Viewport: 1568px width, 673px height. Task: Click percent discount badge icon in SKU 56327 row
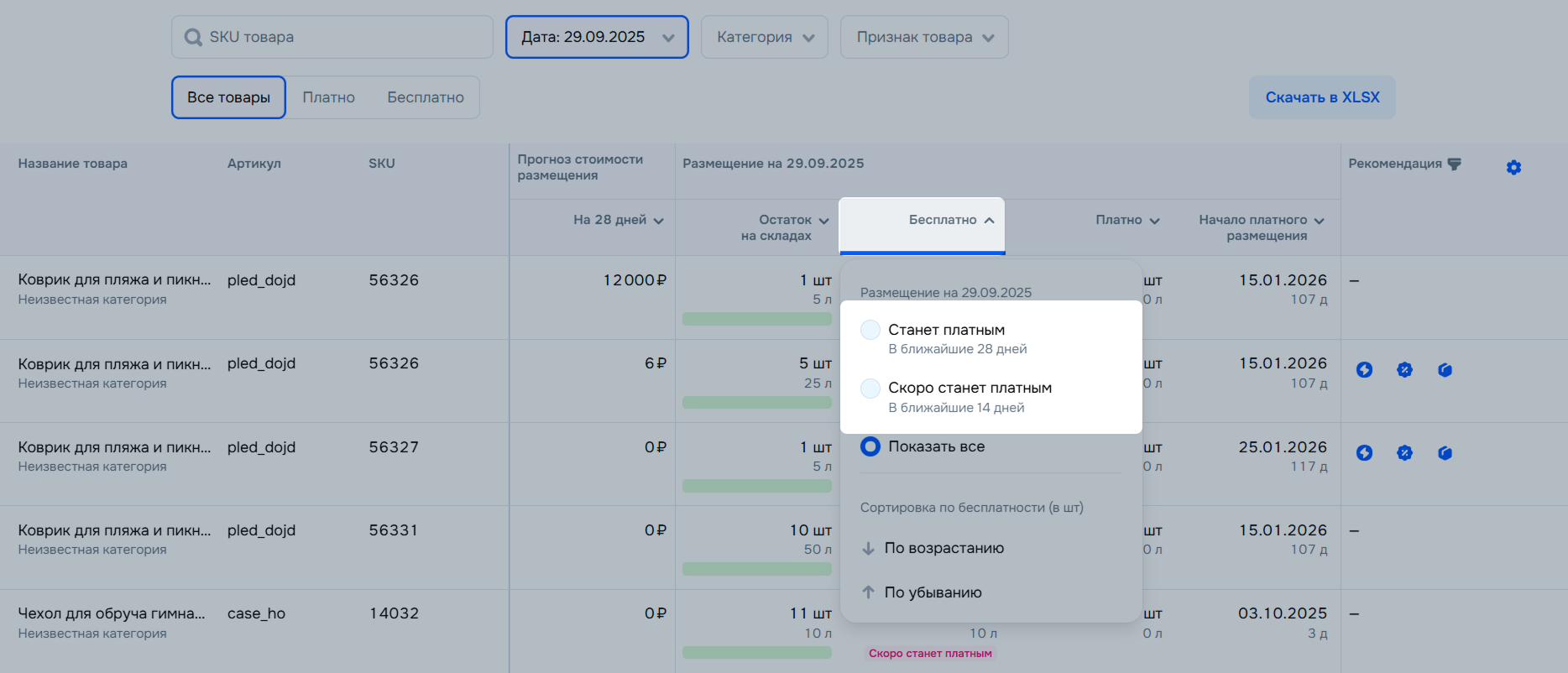pos(1404,453)
